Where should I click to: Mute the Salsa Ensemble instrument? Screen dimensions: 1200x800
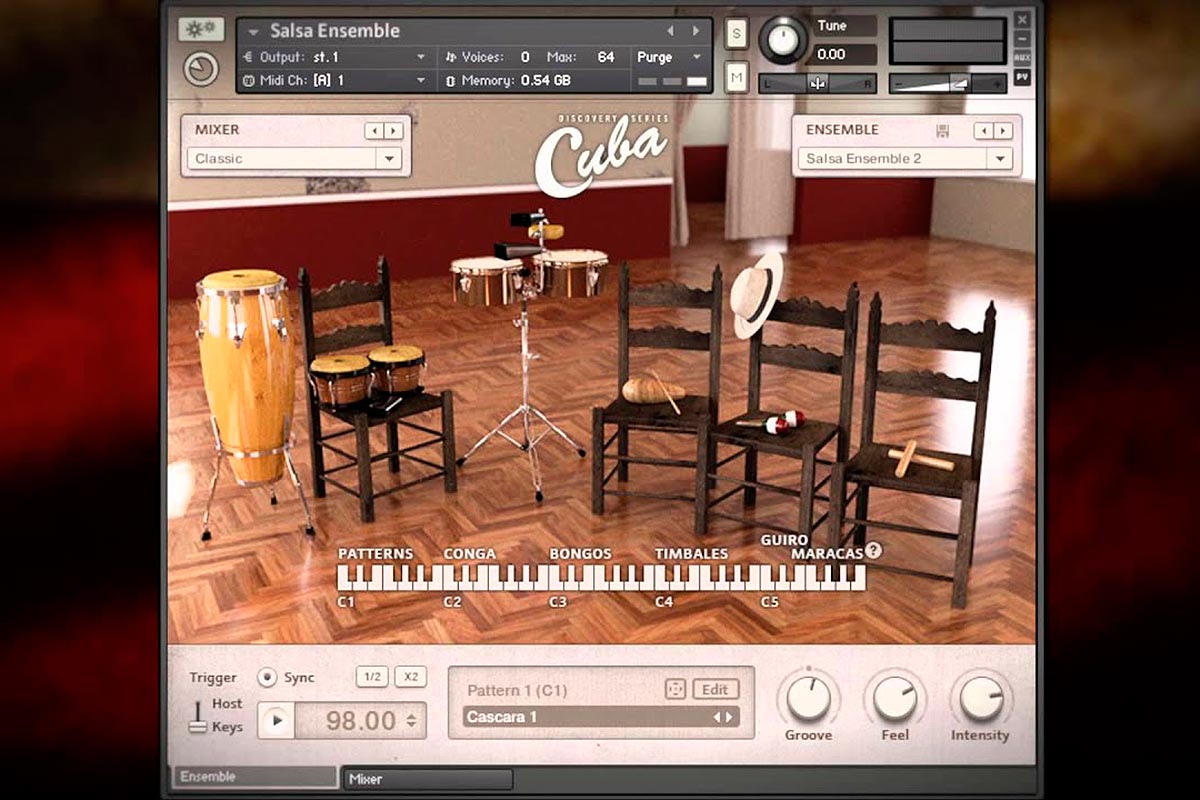coord(737,76)
